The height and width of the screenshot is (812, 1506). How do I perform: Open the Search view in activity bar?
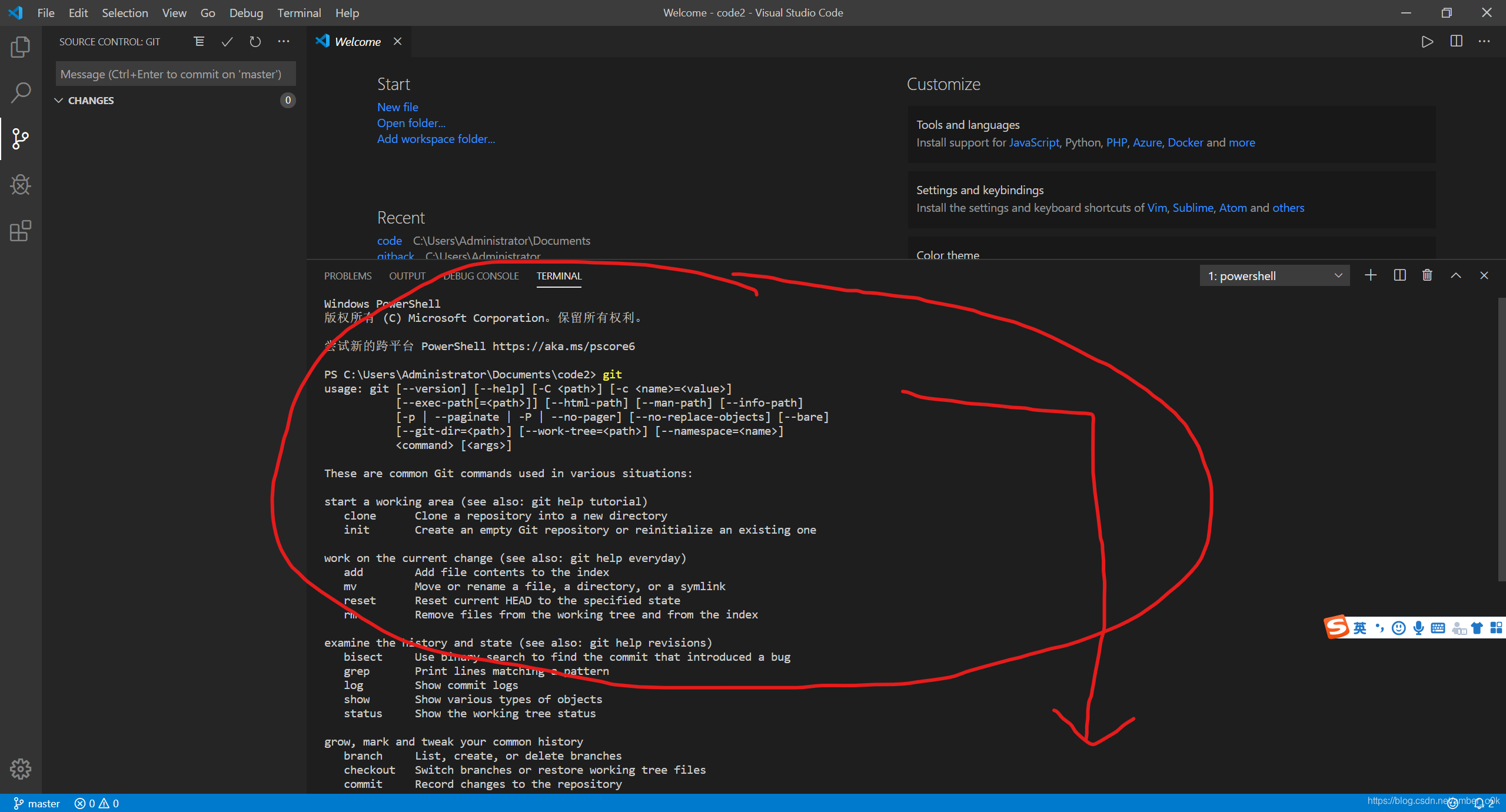[x=21, y=93]
